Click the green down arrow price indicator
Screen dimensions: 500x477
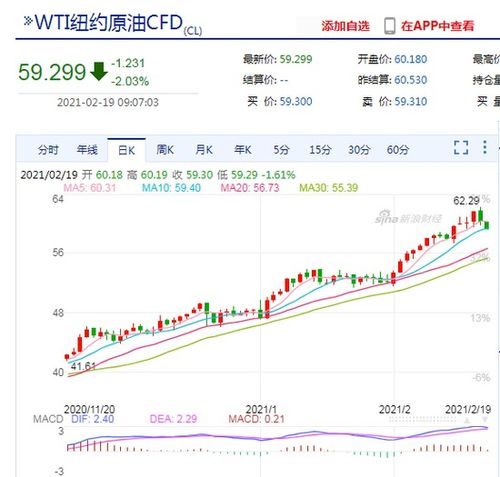click(99, 71)
